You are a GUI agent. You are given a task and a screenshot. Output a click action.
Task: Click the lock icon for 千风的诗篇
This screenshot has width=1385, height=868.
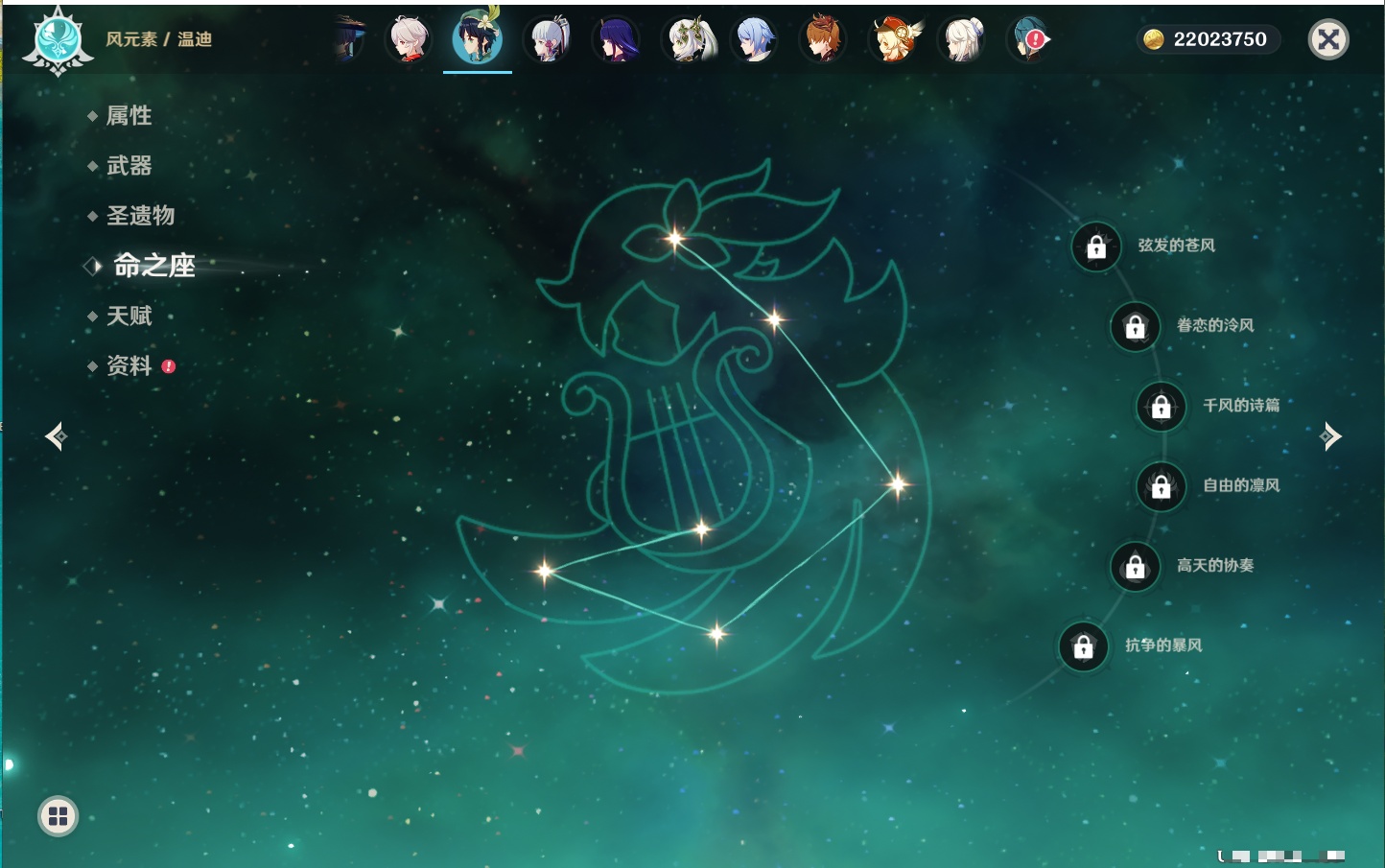pyautogui.click(x=1161, y=407)
